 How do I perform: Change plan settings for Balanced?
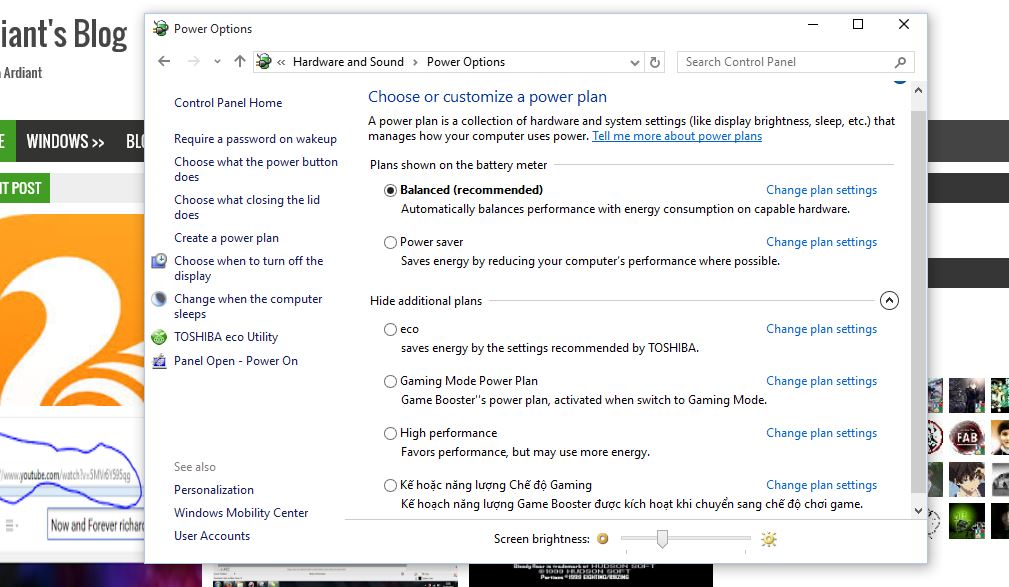click(x=821, y=191)
